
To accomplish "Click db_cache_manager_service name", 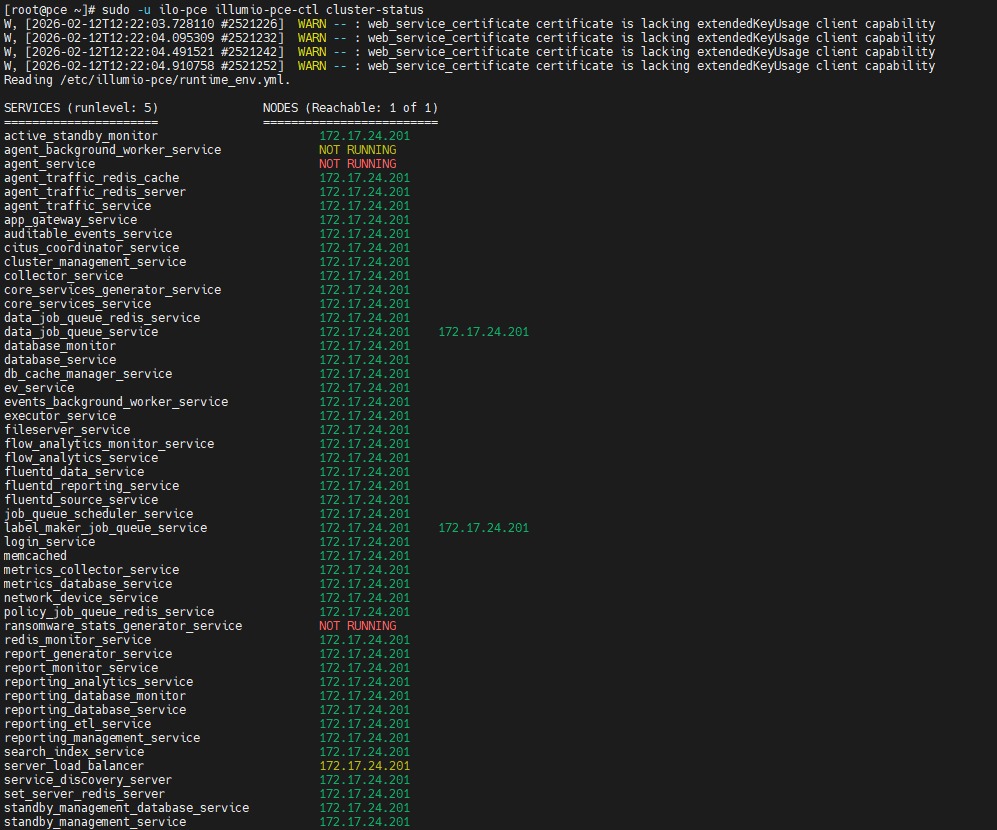I will 88,373.
